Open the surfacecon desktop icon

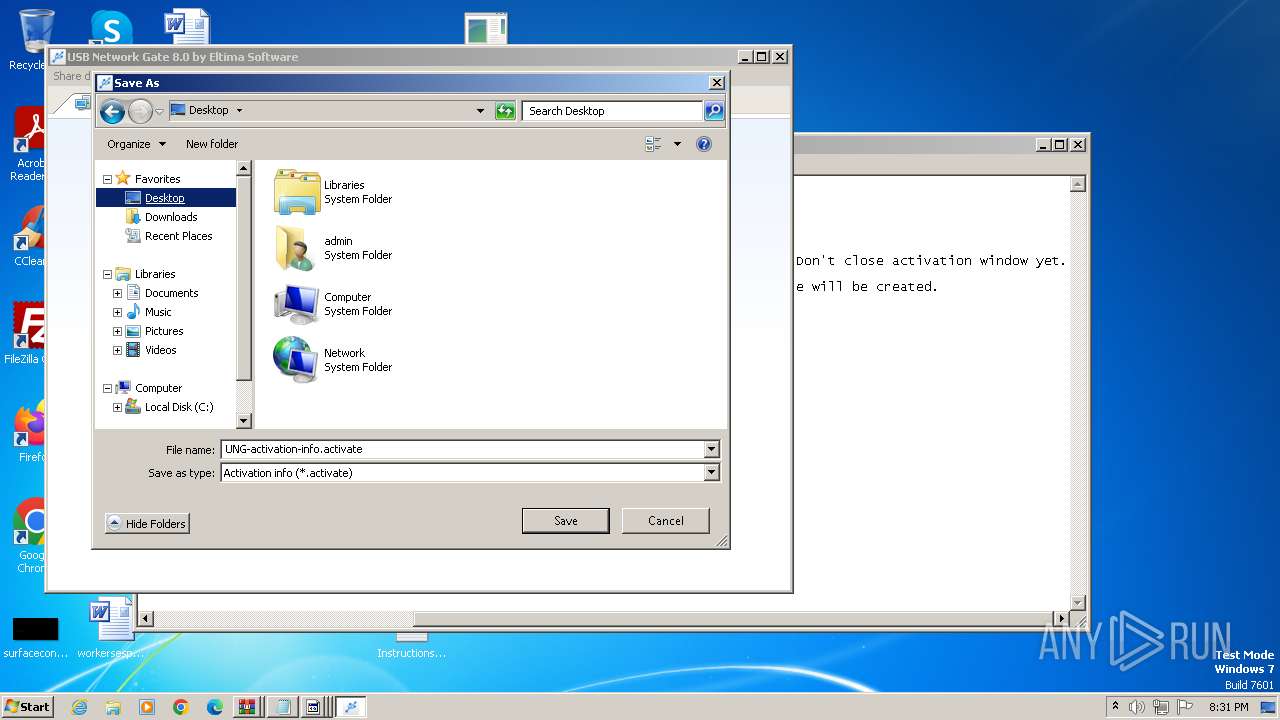pyautogui.click(x=36, y=636)
